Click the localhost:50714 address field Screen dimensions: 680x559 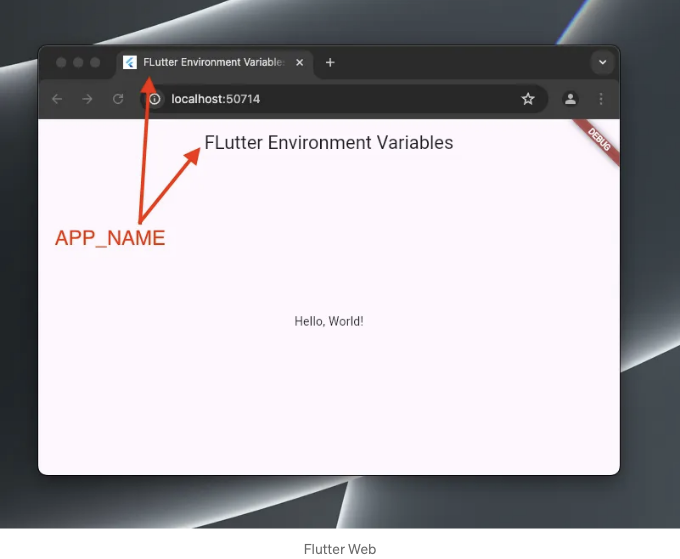pyautogui.click(x=344, y=99)
